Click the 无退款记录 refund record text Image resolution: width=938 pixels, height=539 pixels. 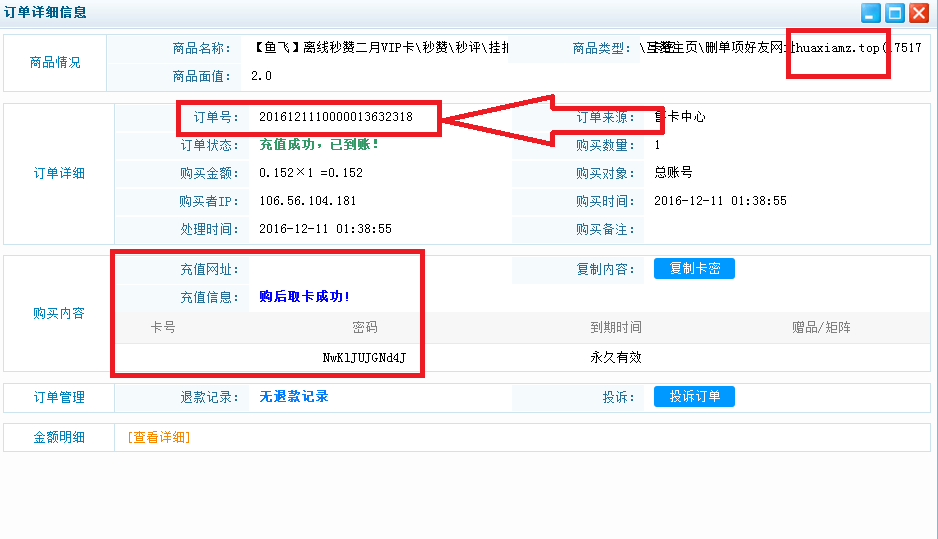(293, 397)
